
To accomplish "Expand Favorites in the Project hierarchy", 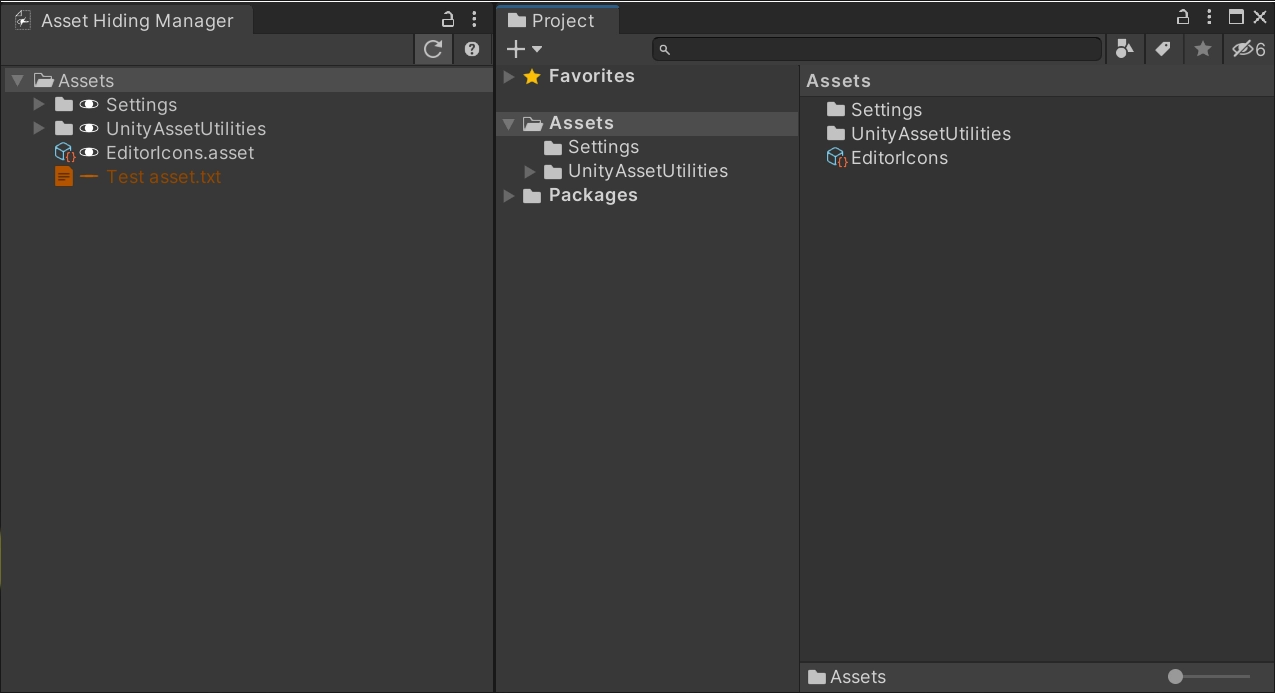I will 509,75.
